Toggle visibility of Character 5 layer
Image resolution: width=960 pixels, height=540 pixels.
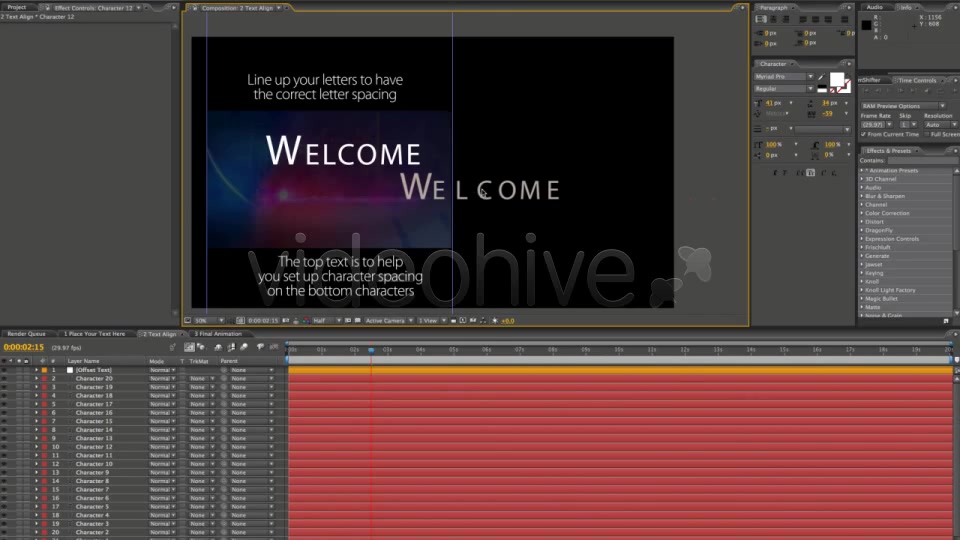pyautogui.click(x=4, y=507)
